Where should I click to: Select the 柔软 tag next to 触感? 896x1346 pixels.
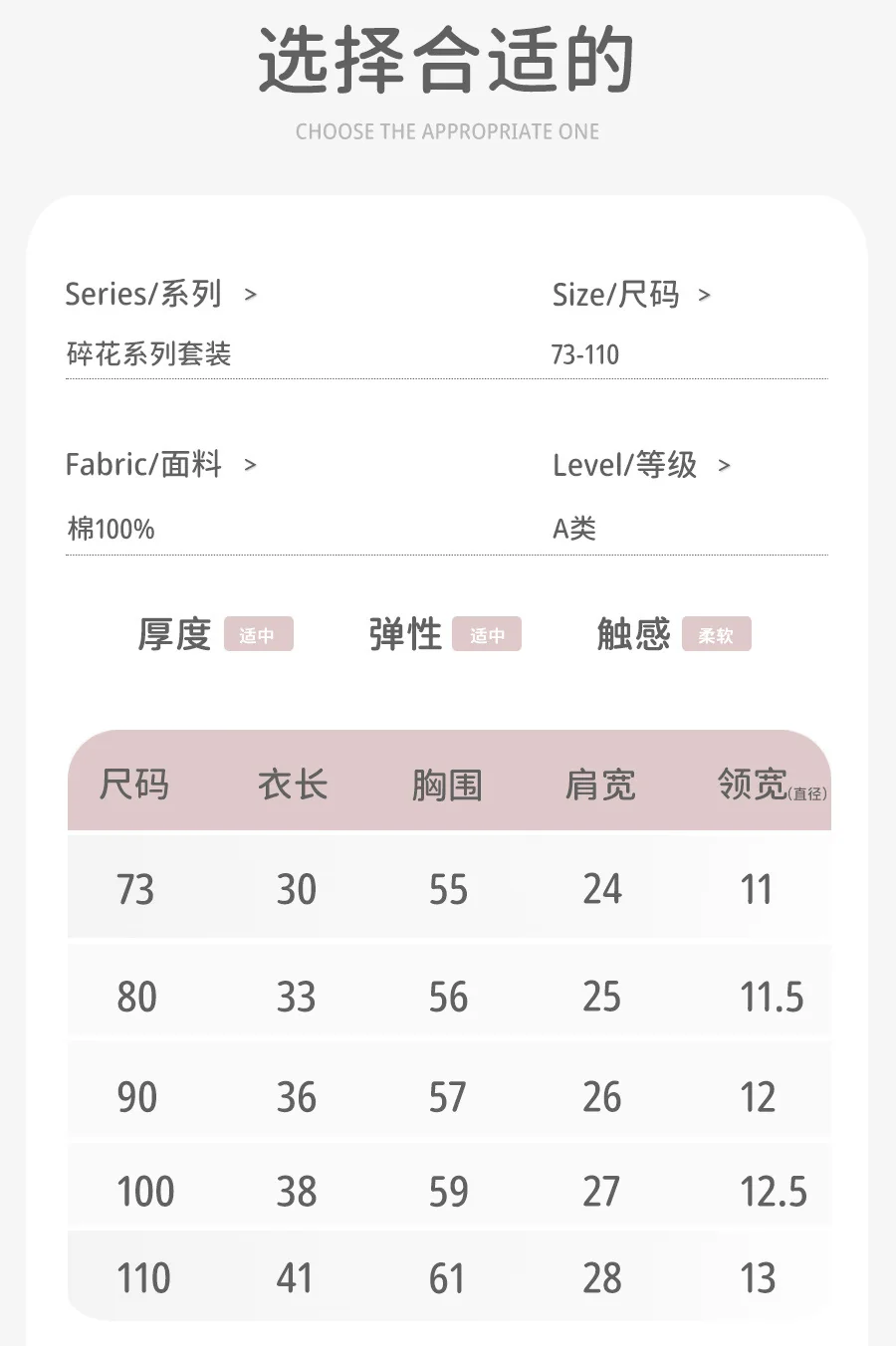pyautogui.click(x=716, y=635)
